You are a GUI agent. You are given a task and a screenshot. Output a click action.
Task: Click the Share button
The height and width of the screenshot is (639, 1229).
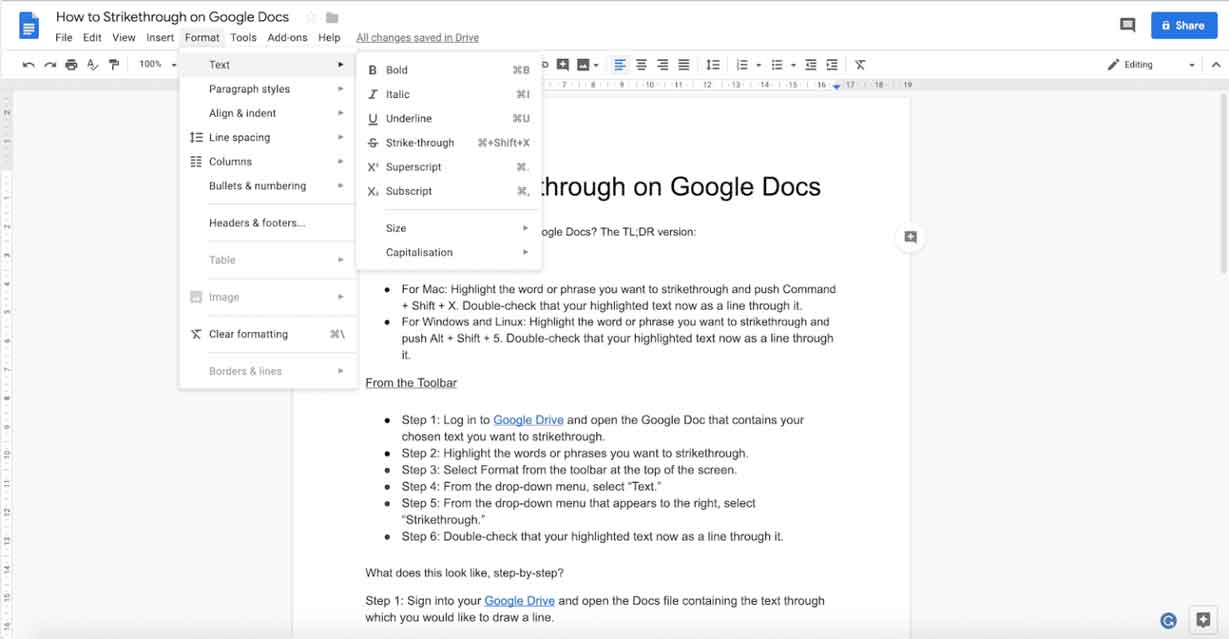coord(1184,24)
